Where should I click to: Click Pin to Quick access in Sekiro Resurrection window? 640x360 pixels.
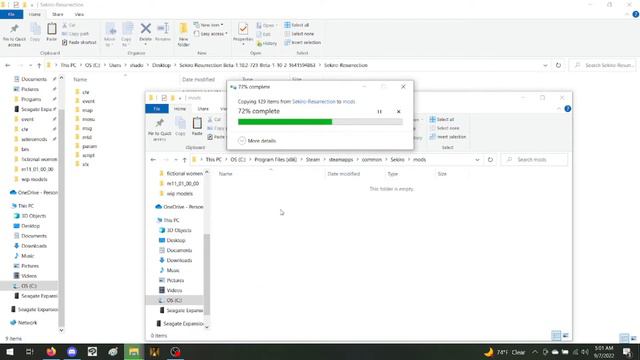click(14, 35)
